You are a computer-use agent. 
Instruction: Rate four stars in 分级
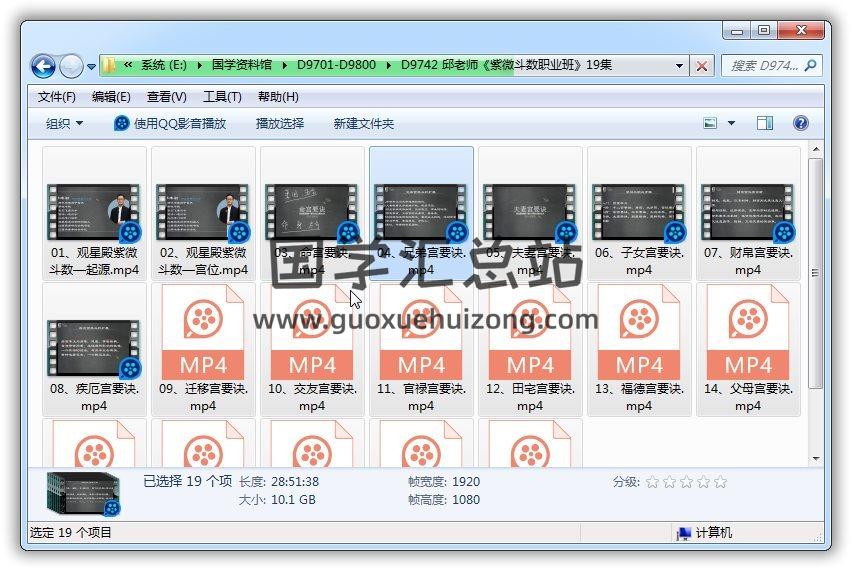[x=704, y=482]
